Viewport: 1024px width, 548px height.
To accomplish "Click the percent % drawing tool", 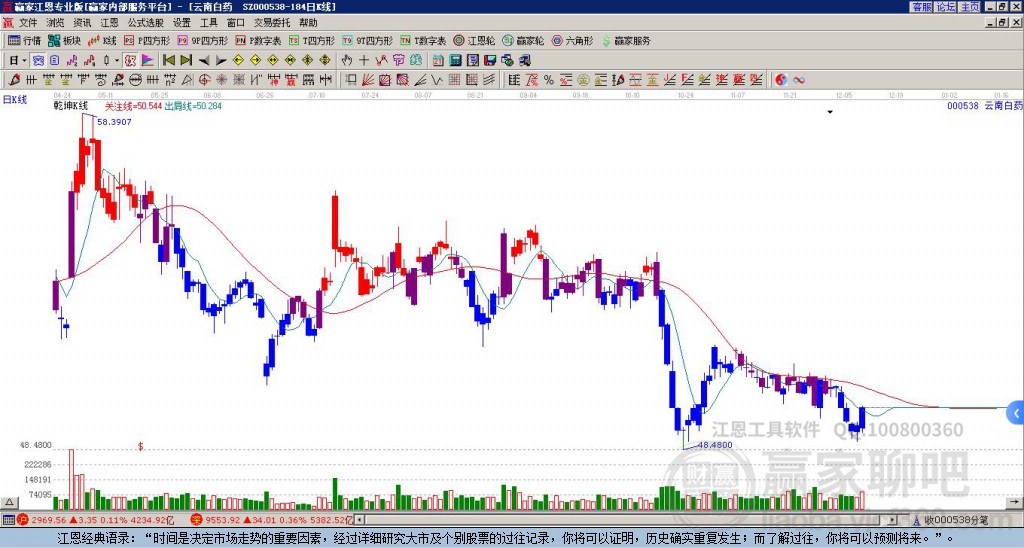I will tap(549, 80).
